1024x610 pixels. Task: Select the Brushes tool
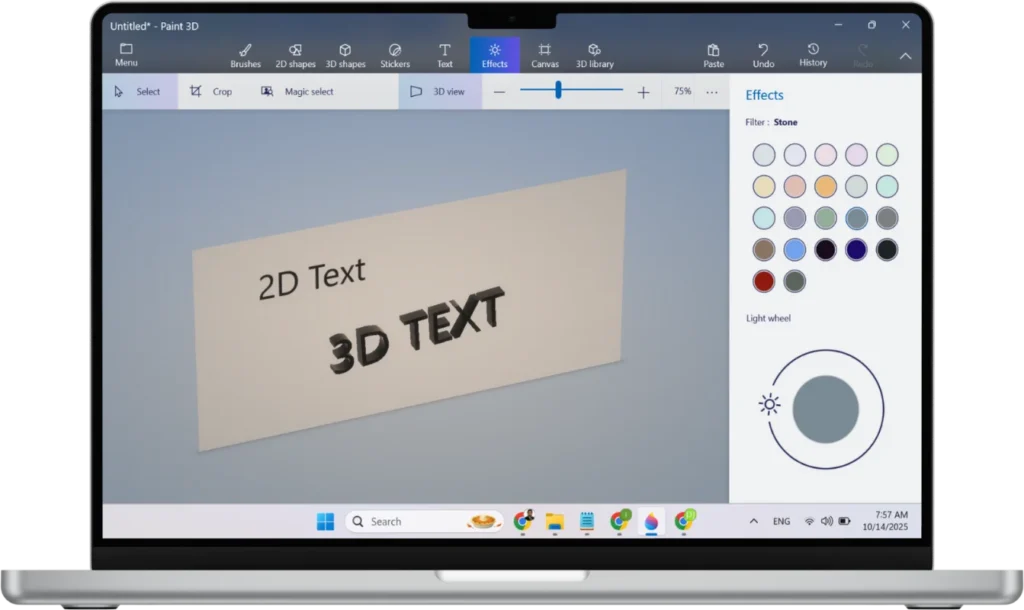coord(244,55)
